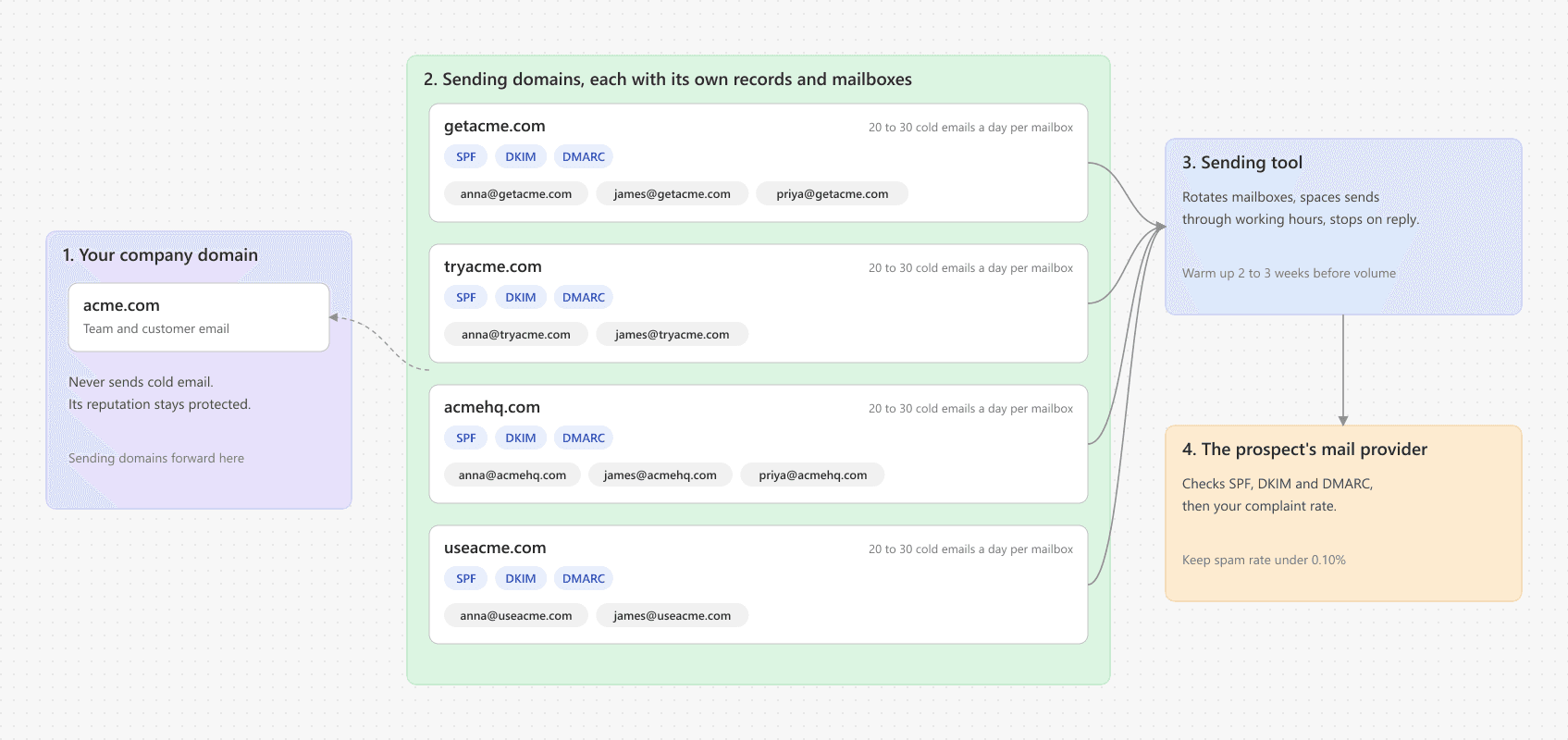1568x740 pixels.
Task: Select the anna@useacme.com mailbox chip
Action: [516, 616]
